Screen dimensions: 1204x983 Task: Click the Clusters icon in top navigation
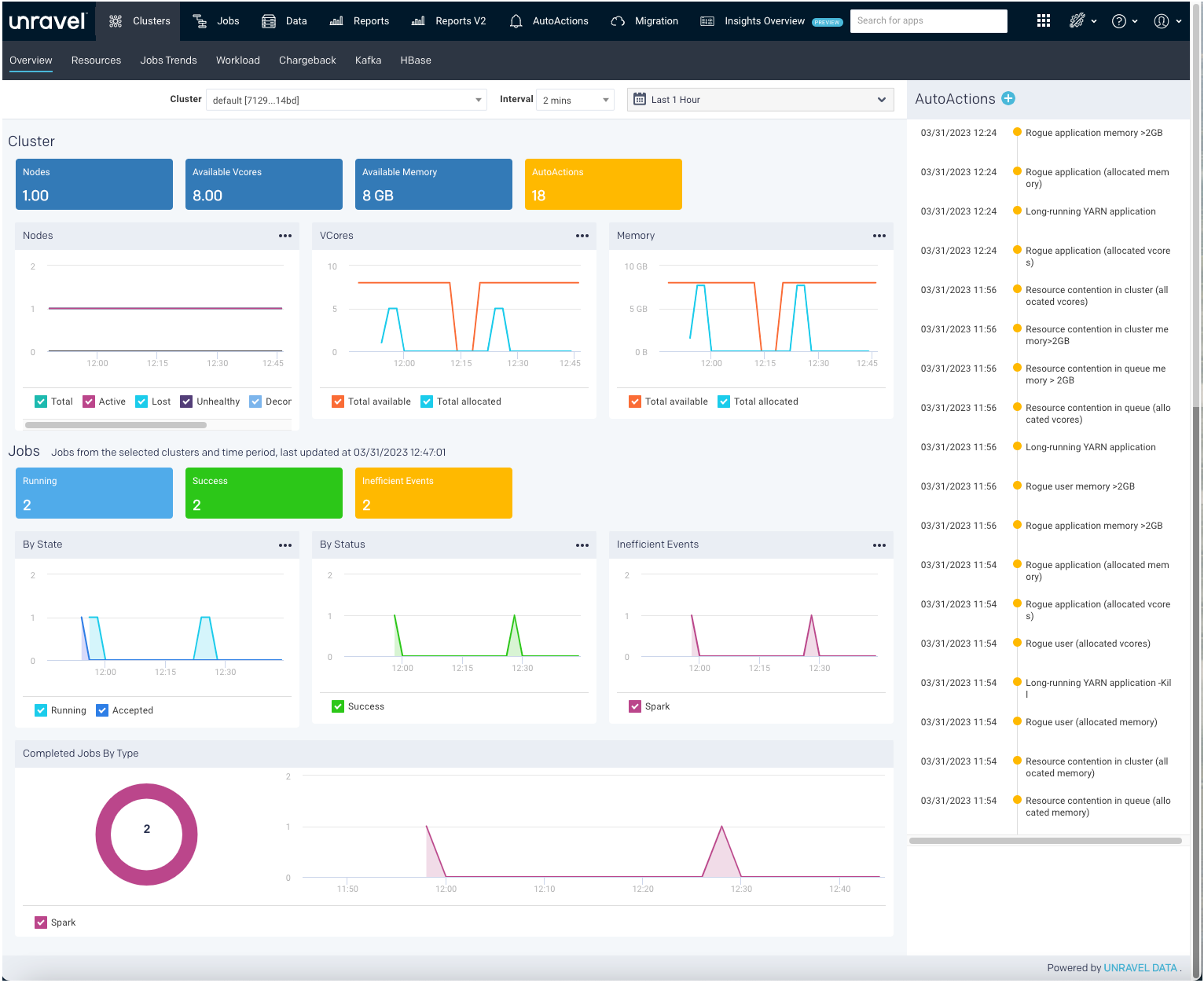tap(116, 21)
